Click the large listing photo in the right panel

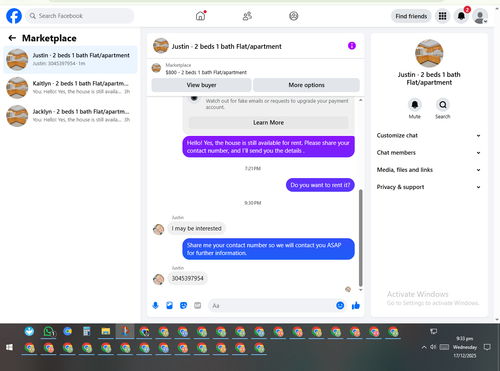(429, 53)
